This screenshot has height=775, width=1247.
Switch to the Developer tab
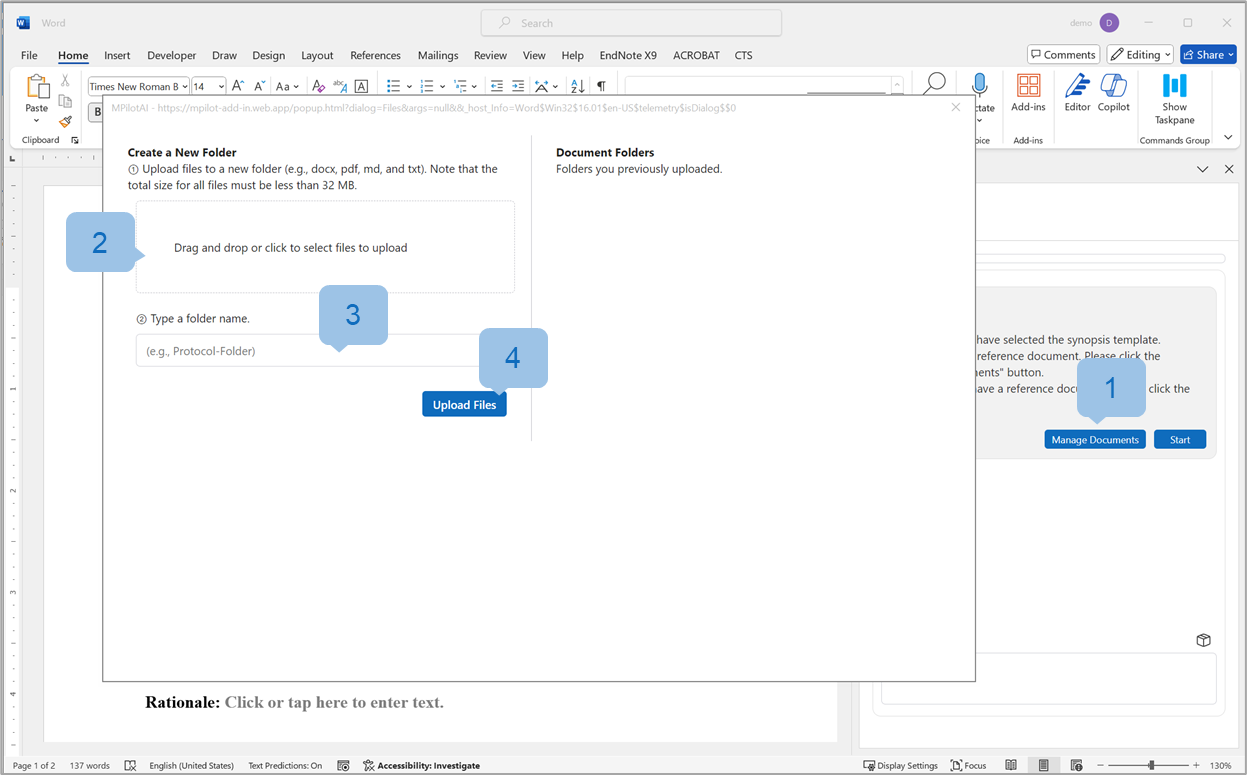171,55
